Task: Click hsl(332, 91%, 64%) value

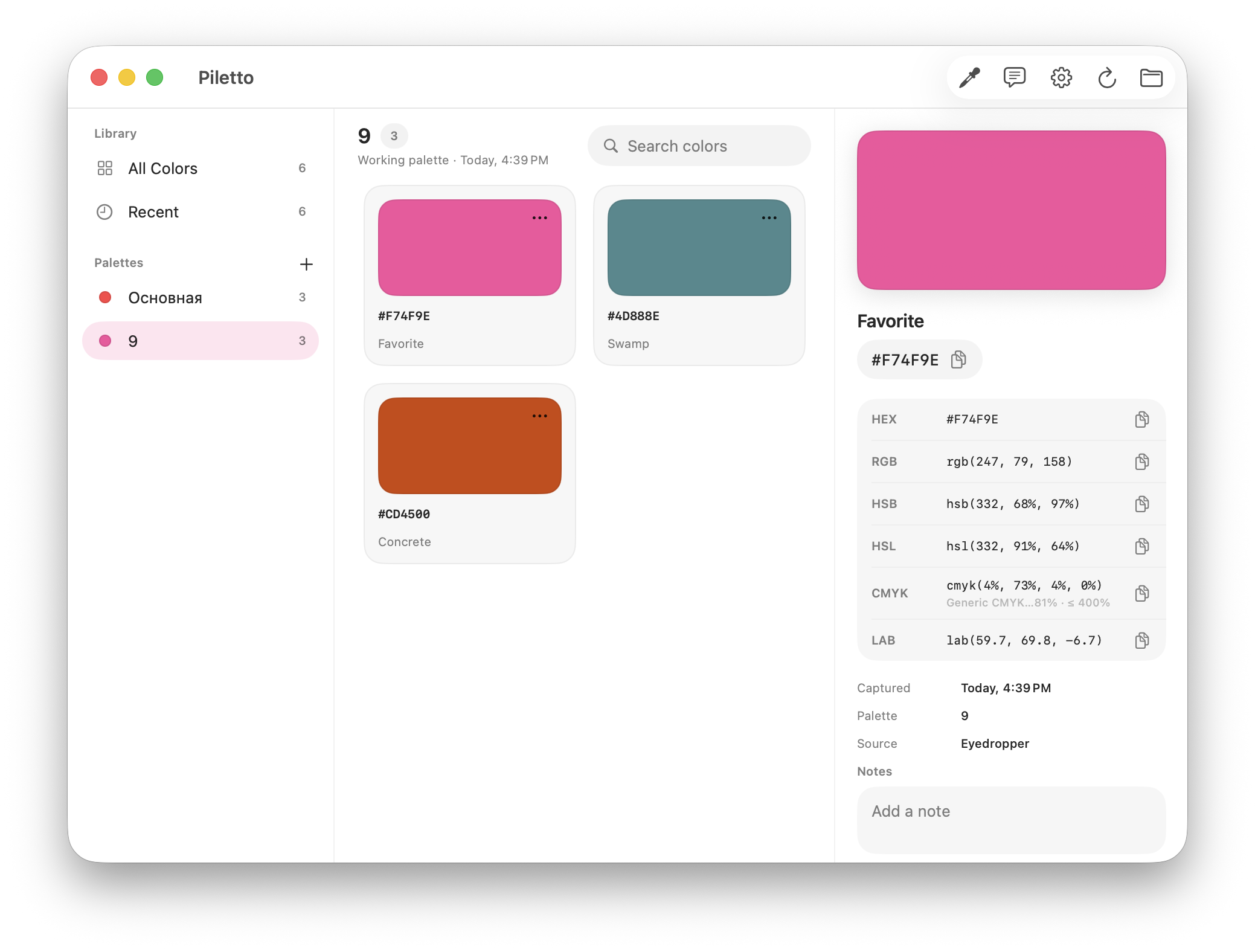Action: pyautogui.click(x=1013, y=546)
